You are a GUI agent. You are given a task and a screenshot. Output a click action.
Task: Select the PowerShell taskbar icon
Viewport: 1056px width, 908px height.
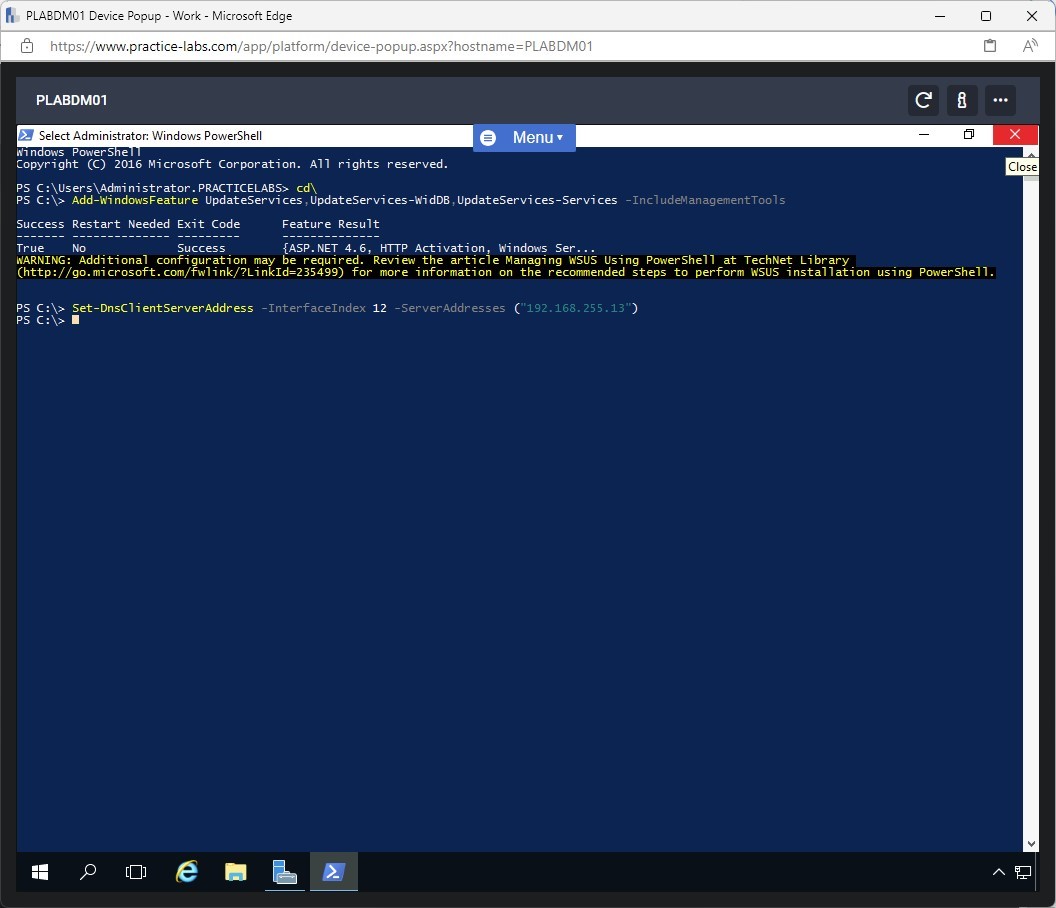334,872
